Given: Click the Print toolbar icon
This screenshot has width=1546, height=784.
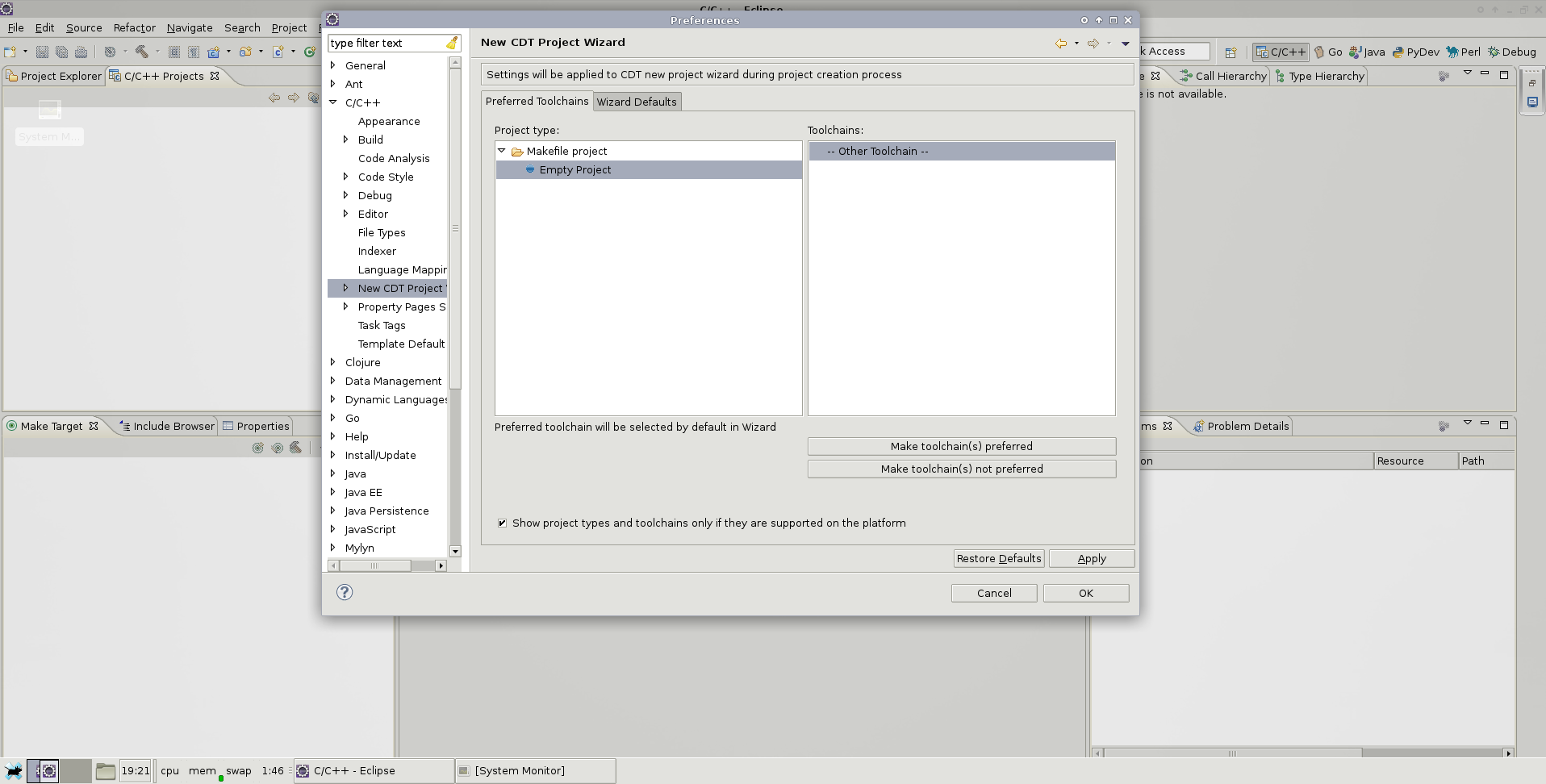Looking at the screenshot, I should coord(81,52).
